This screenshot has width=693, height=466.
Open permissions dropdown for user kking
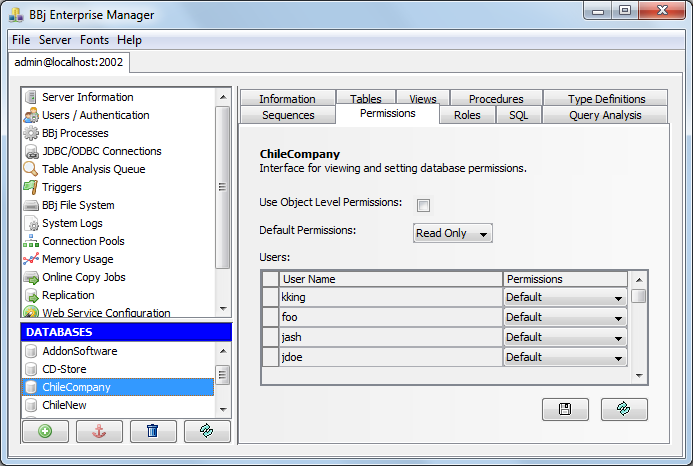coord(565,297)
